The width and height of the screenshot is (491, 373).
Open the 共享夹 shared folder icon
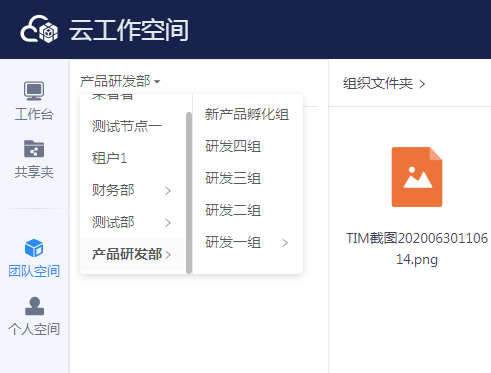(34, 149)
